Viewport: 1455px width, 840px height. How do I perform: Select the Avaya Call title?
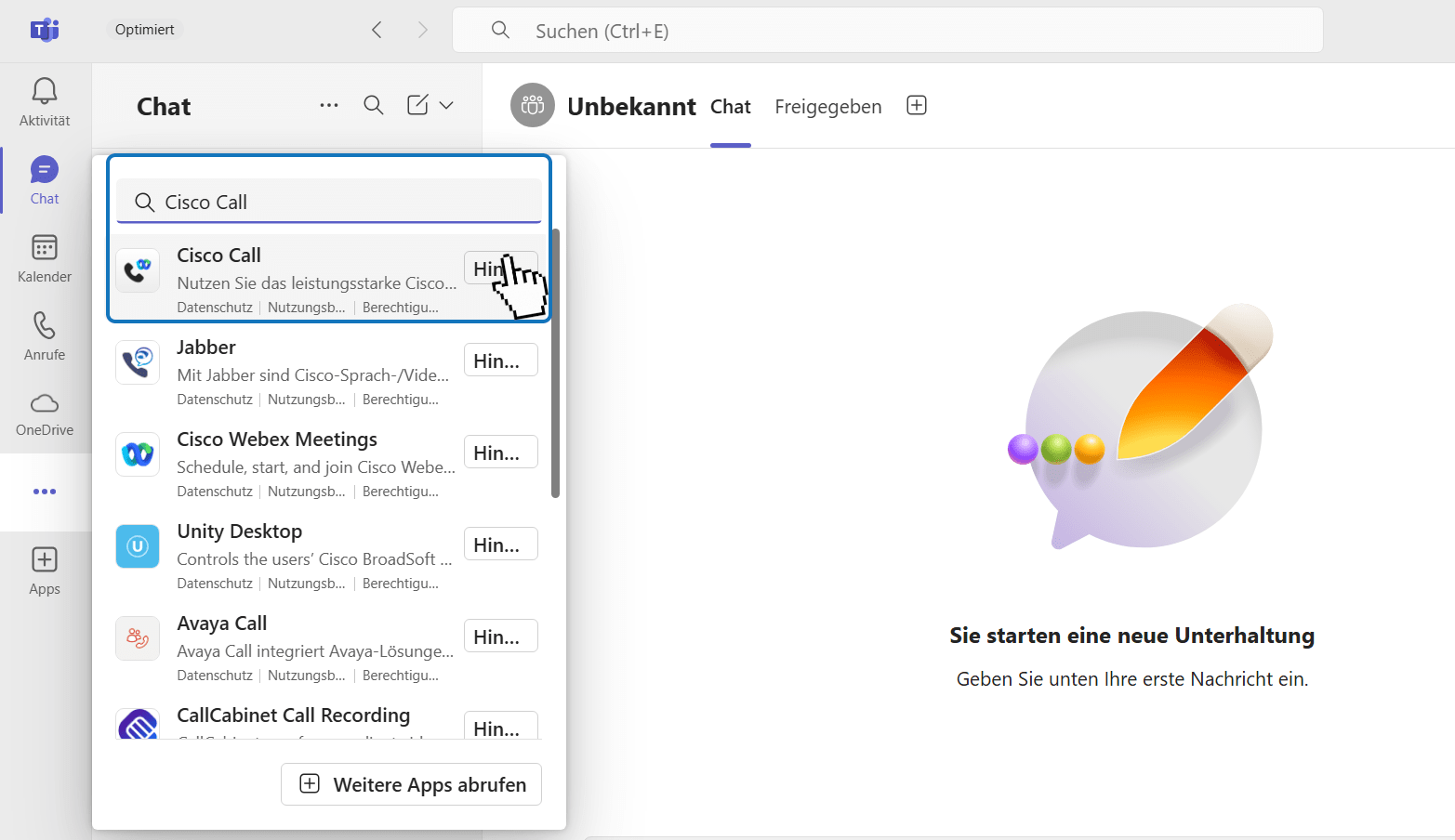tap(222, 623)
